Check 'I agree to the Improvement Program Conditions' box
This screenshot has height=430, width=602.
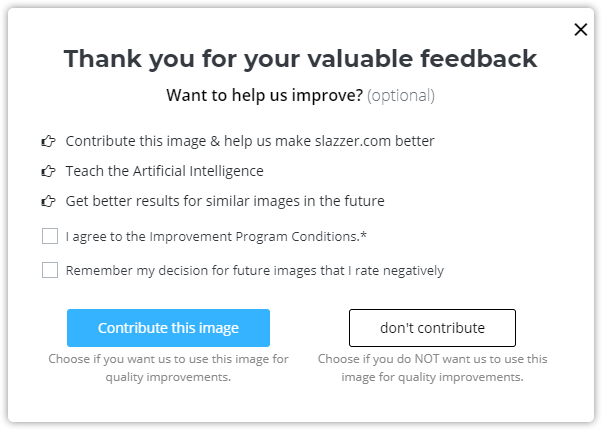point(50,236)
